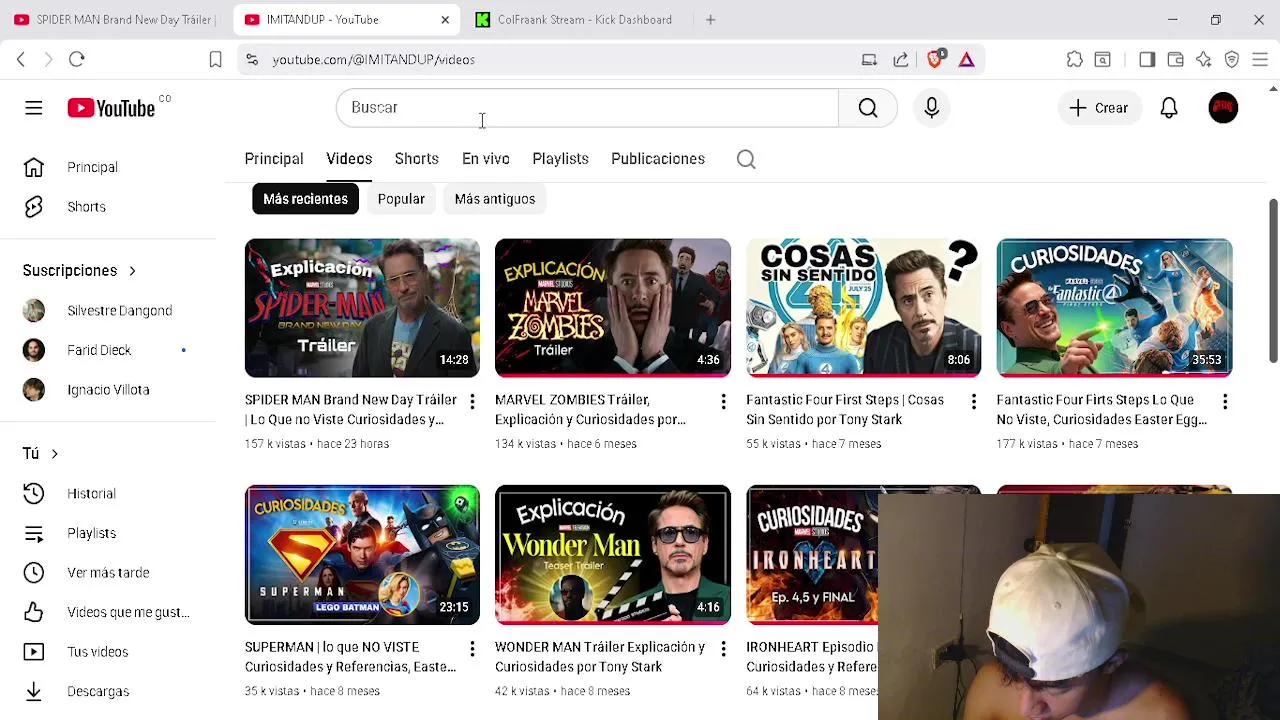1280x720 pixels.
Task: Play the Wonder Man Explicación thumbnail
Action: click(613, 555)
